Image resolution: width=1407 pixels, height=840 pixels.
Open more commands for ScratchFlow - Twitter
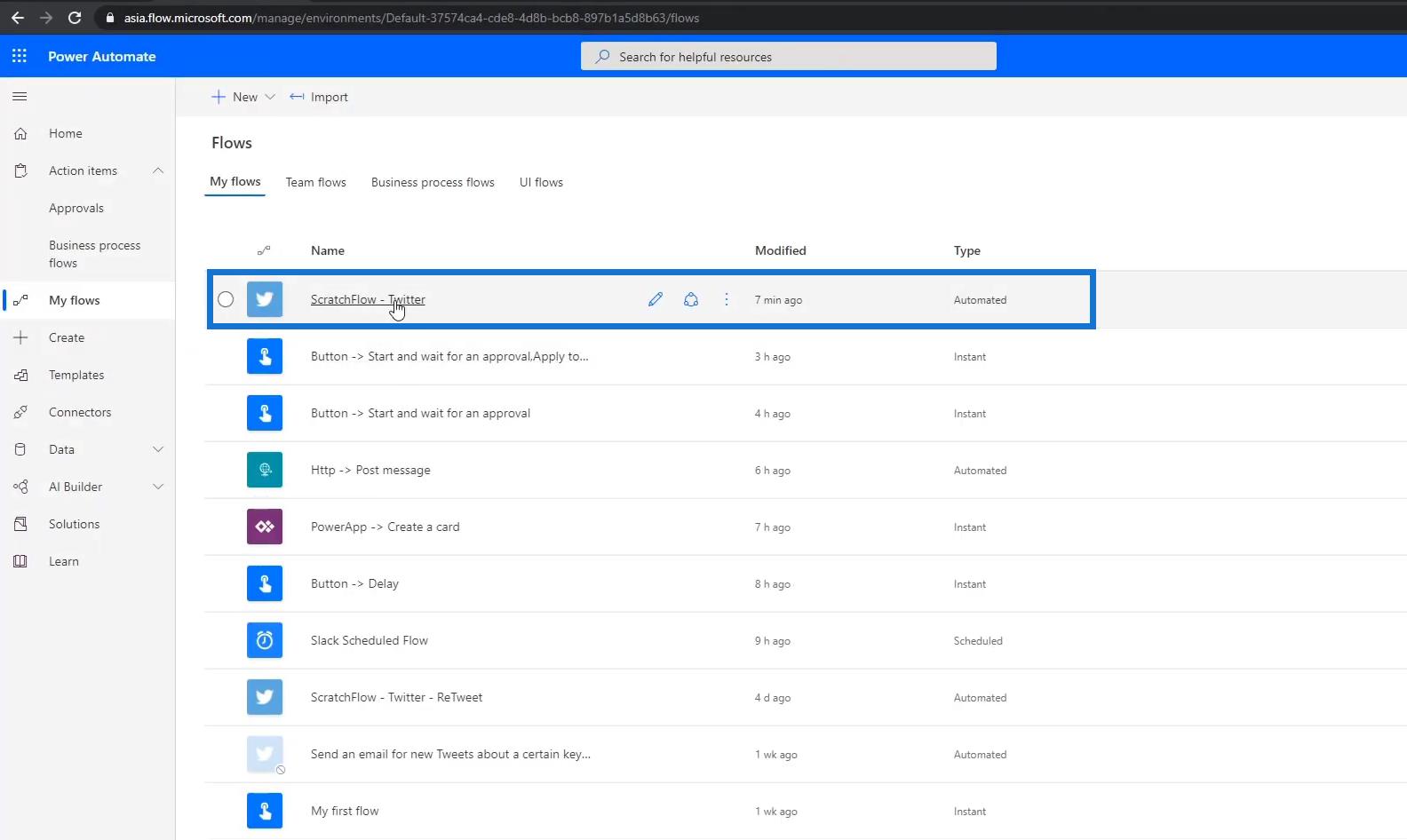pos(727,299)
